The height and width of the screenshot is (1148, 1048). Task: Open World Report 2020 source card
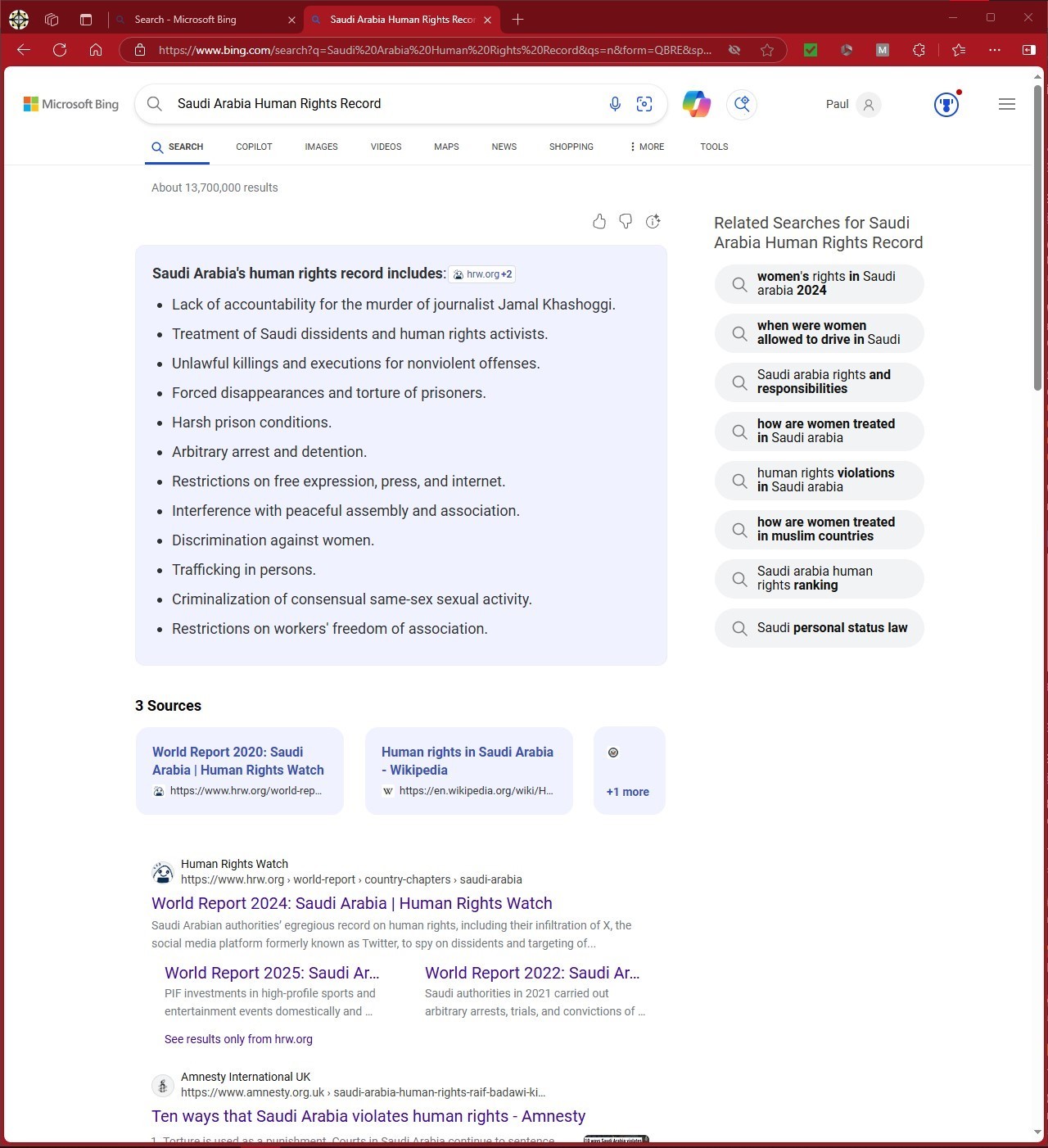tap(240, 771)
